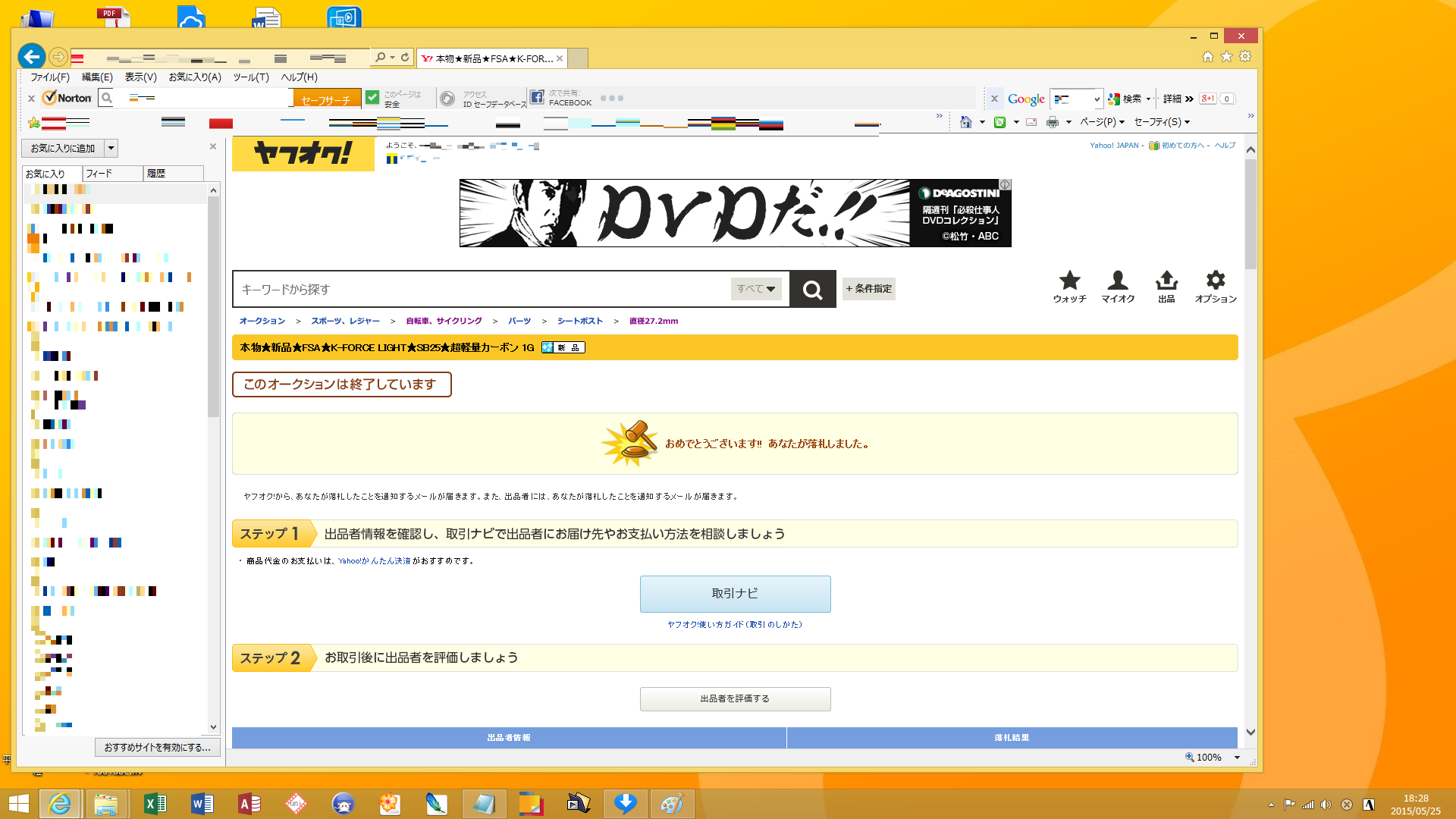1456x819 pixels.
Task: Click the キーワードから探す search field
Action: click(x=482, y=289)
